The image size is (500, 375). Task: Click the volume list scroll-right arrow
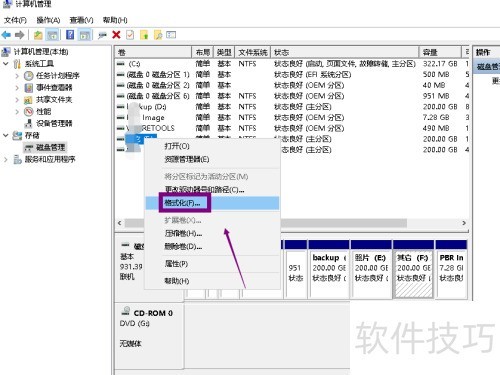click(x=464, y=223)
